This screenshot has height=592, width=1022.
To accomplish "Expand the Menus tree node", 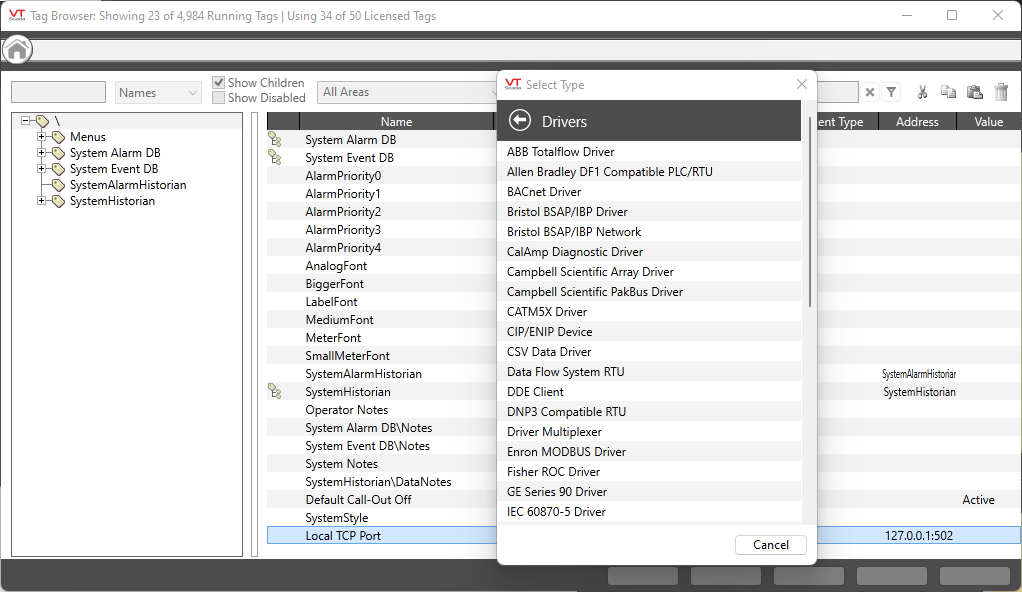I will [42, 137].
